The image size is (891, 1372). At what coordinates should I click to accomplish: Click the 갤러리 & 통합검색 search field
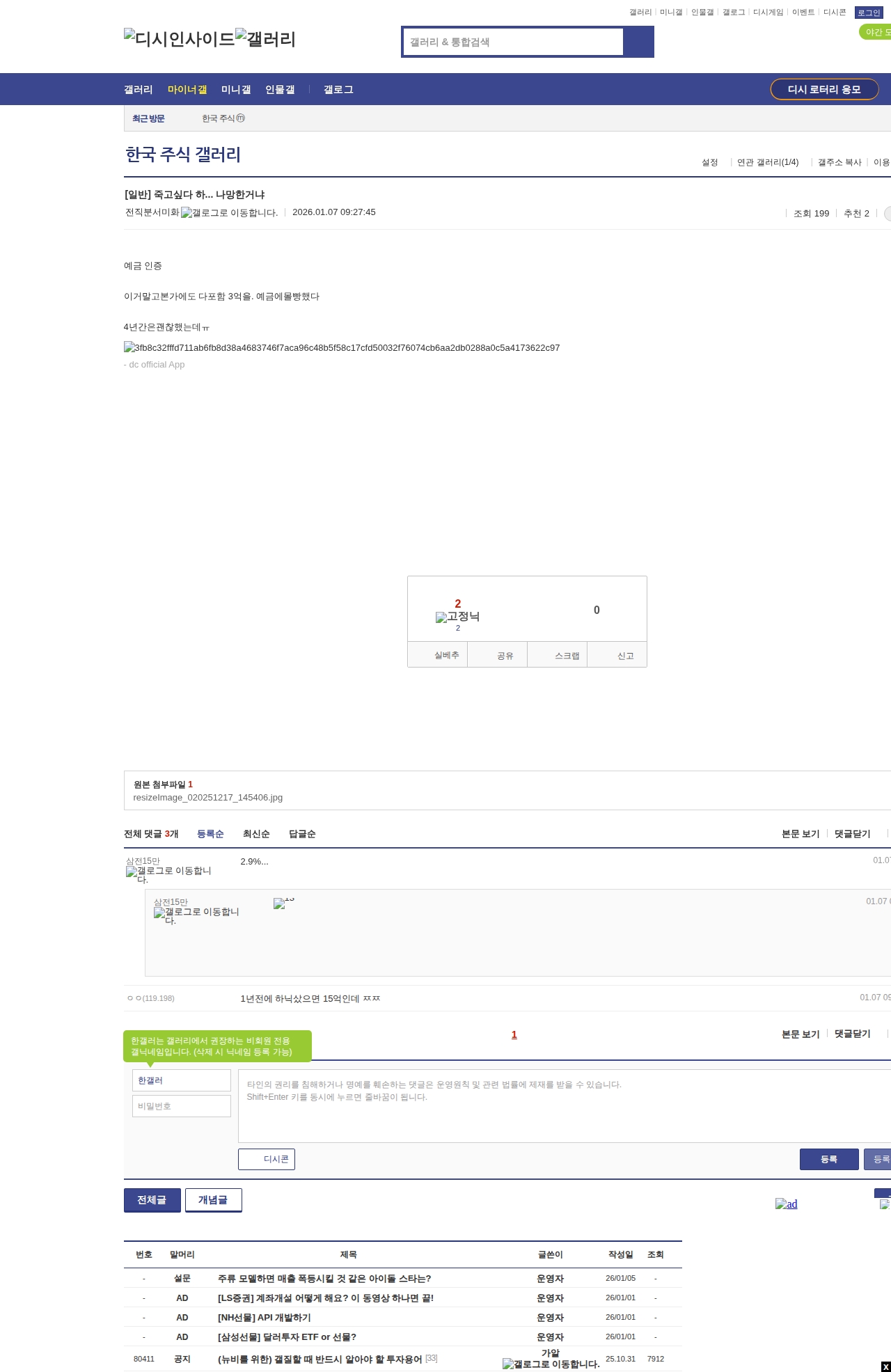[x=513, y=42]
